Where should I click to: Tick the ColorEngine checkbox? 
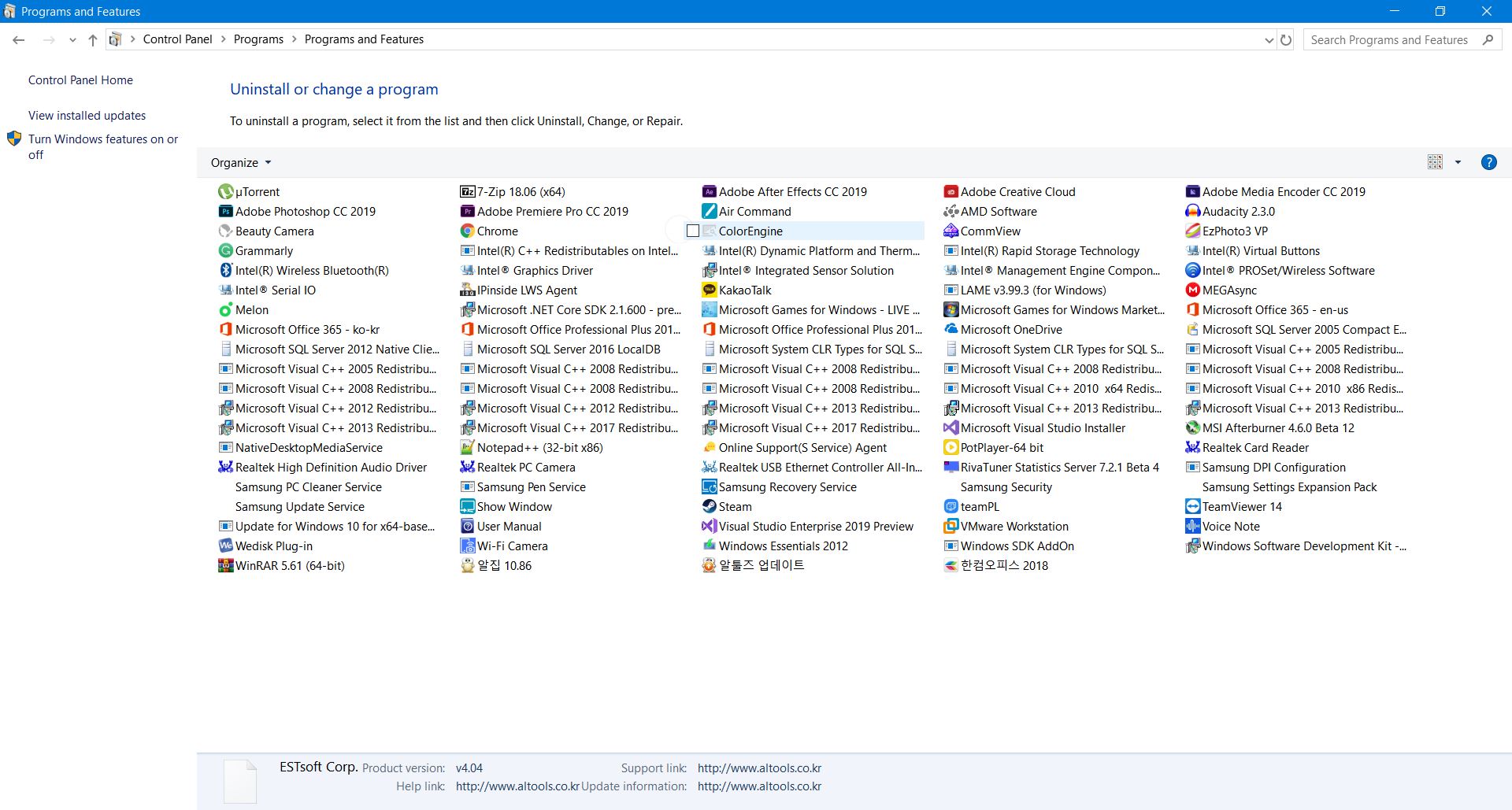(693, 231)
